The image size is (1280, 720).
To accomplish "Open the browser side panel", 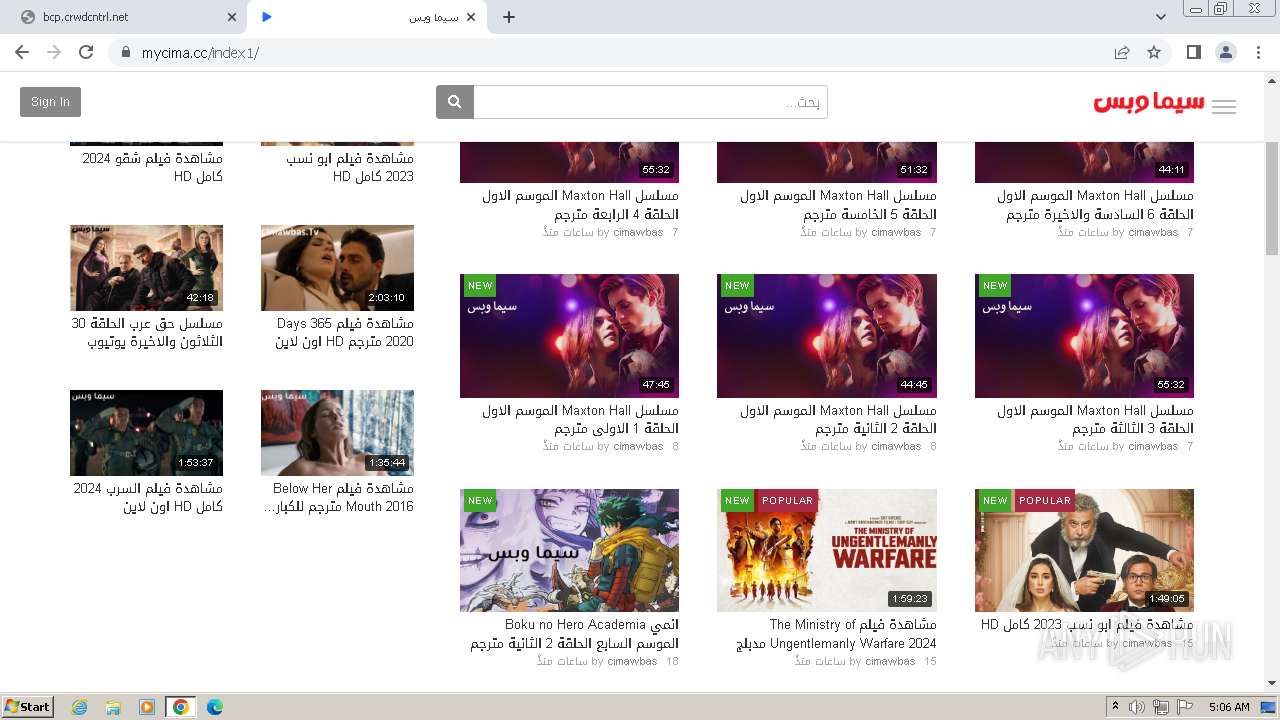I will 1193,52.
